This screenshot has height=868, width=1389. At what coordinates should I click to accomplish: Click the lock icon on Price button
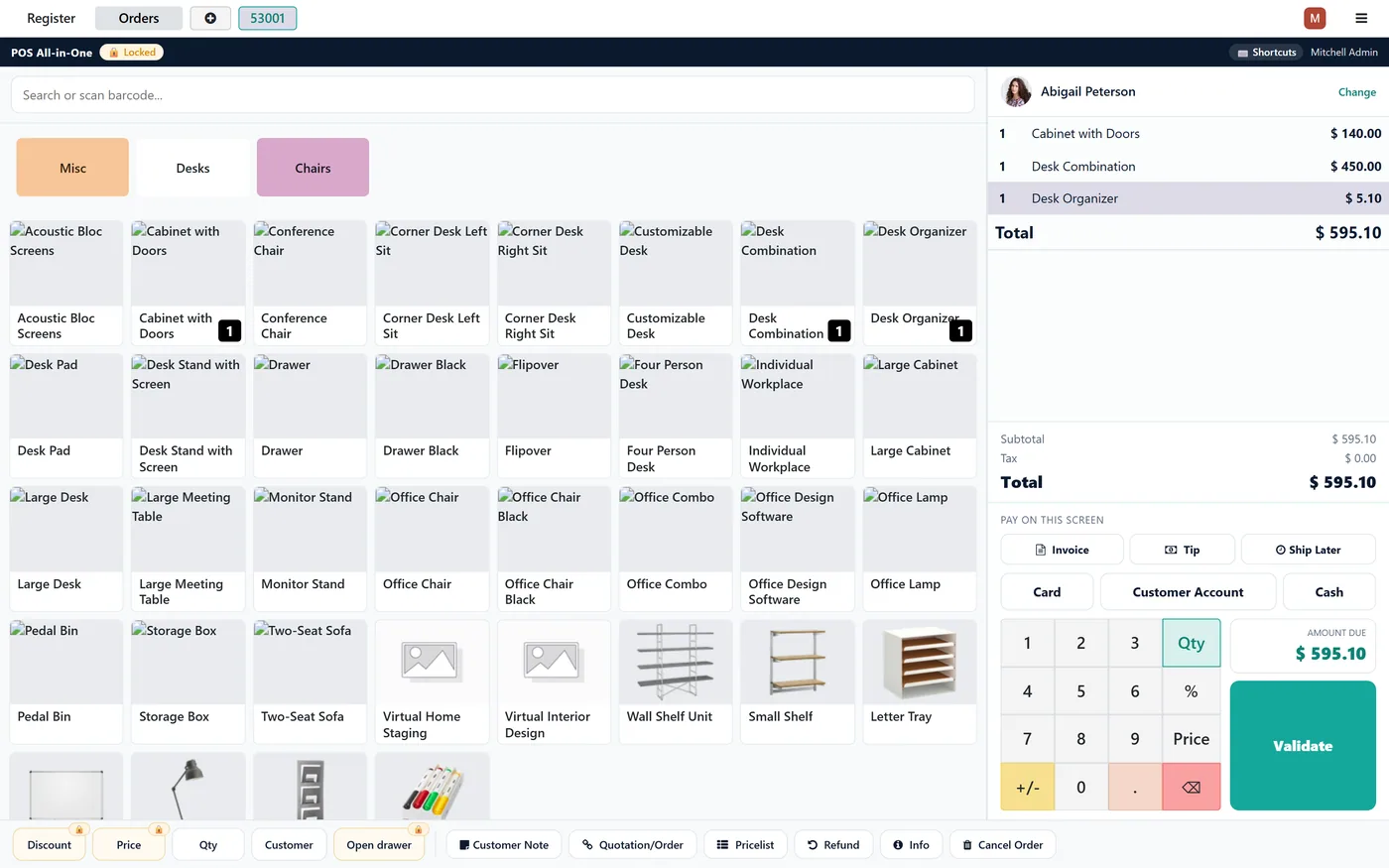tap(157, 829)
